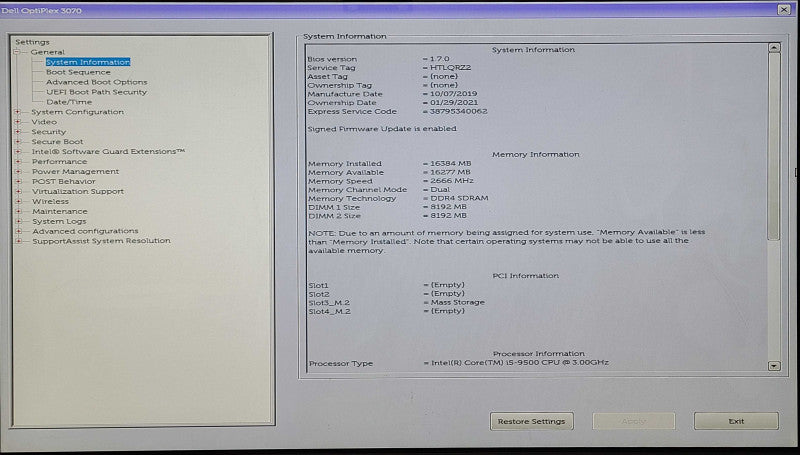This screenshot has width=800, height=455.
Task: Select the POST Behavior label
Action: 64,182
